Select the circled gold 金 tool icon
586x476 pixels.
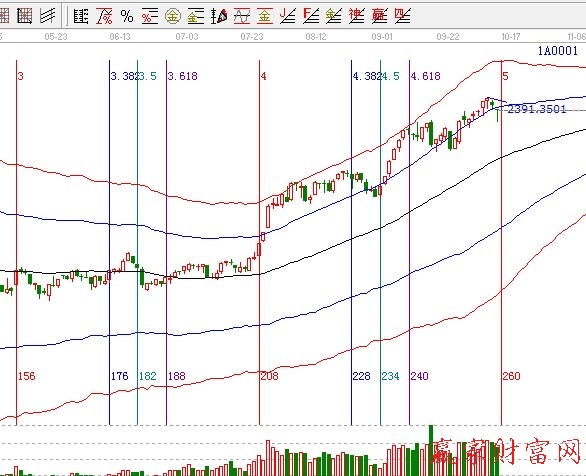click(173, 16)
